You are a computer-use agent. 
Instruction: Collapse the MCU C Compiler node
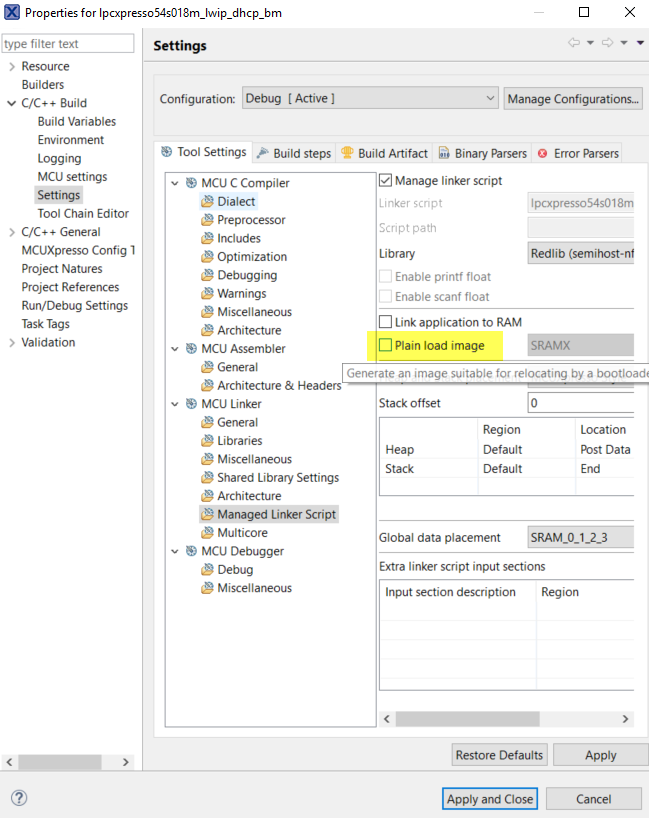175,183
